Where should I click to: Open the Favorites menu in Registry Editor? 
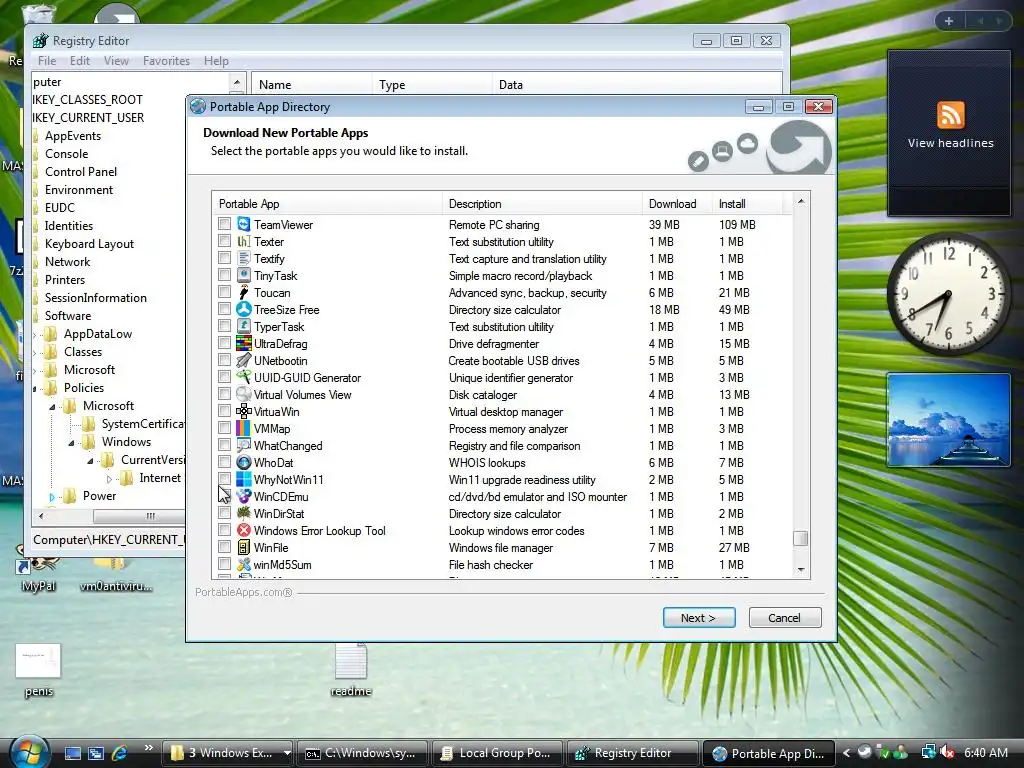coord(167,61)
